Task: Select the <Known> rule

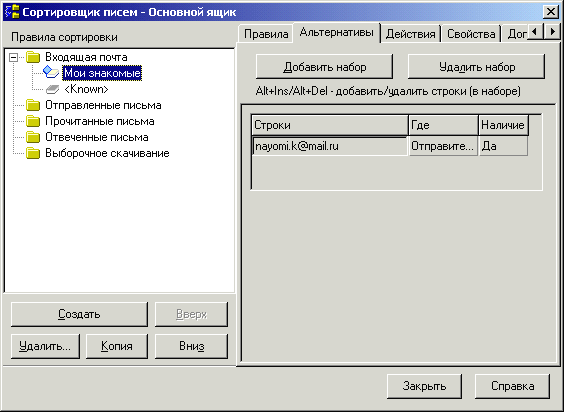Action: click(x=86, y=89)
